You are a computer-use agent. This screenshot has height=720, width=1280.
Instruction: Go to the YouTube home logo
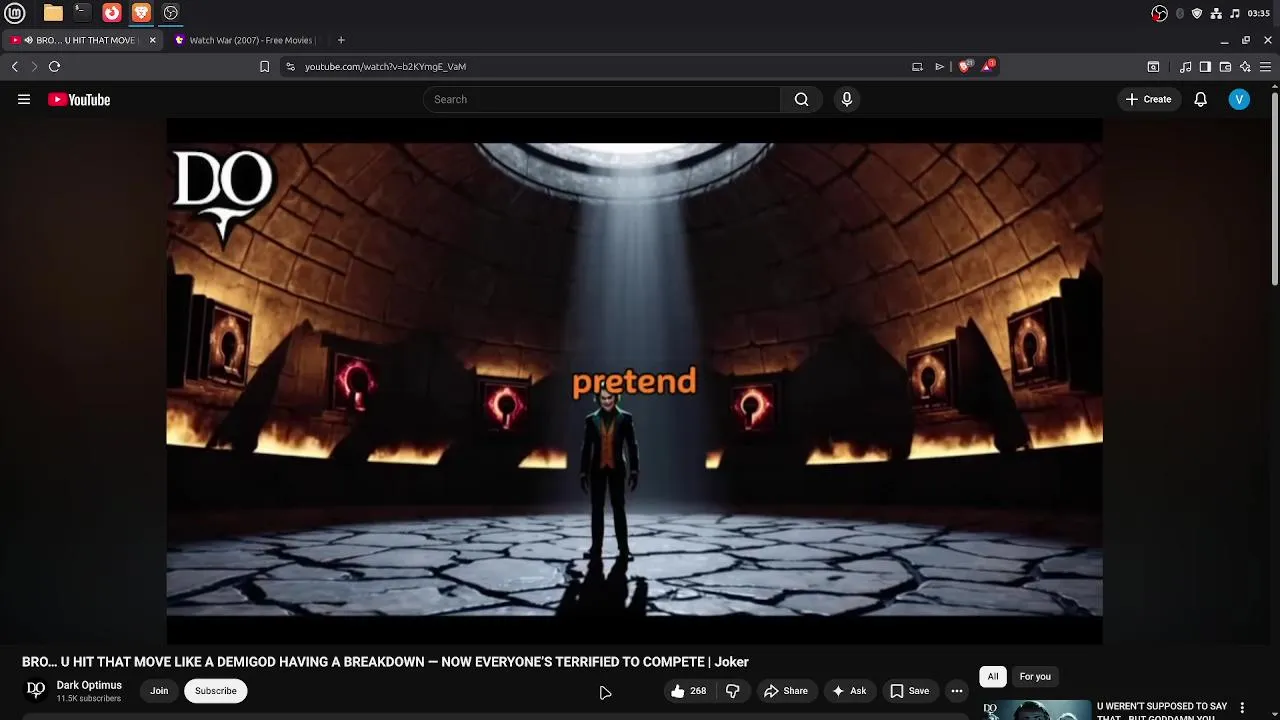79,99
